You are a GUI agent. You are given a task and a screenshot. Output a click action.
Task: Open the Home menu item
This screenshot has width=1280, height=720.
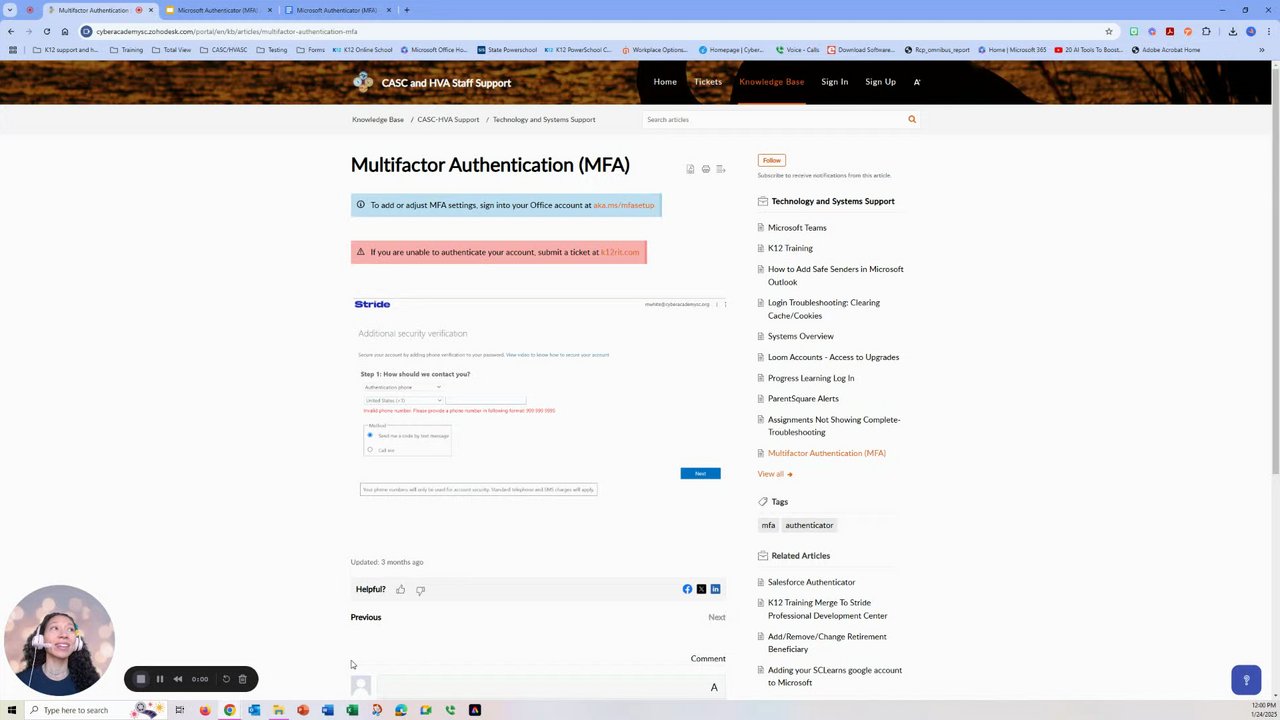pyautogui.click(x=665, y=82)
